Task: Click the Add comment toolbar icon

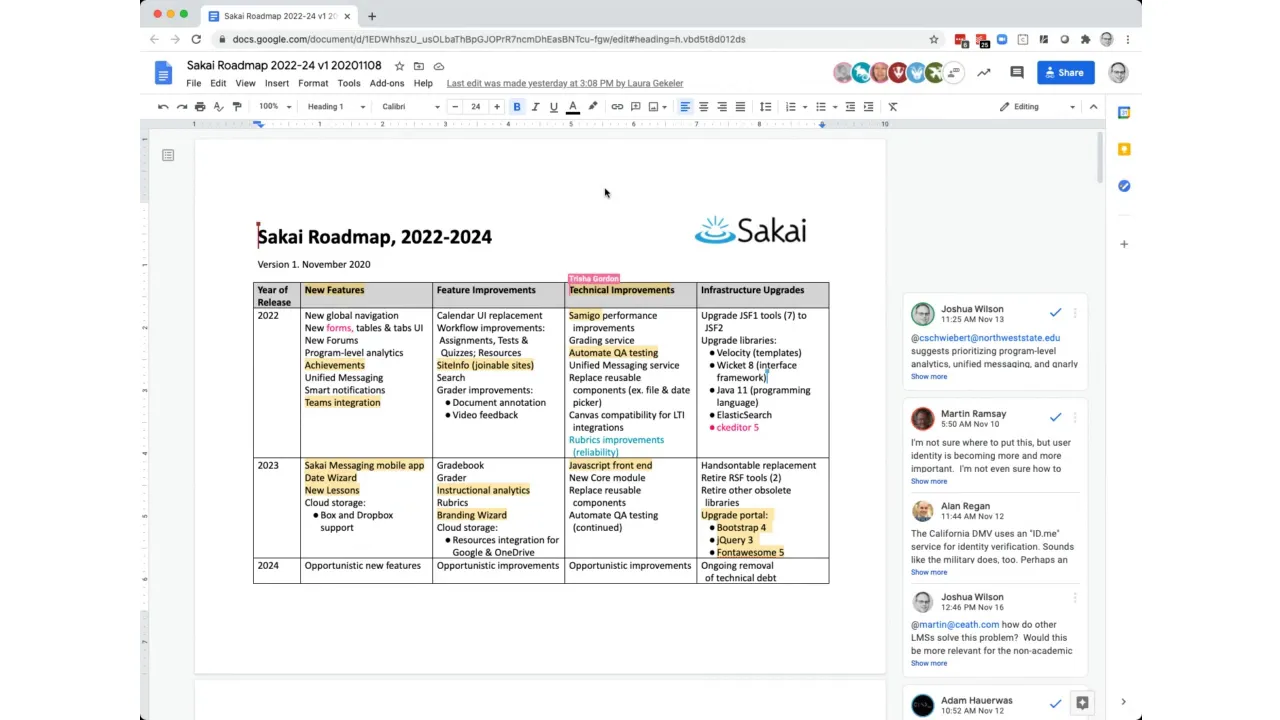Action: coord(635,106)
